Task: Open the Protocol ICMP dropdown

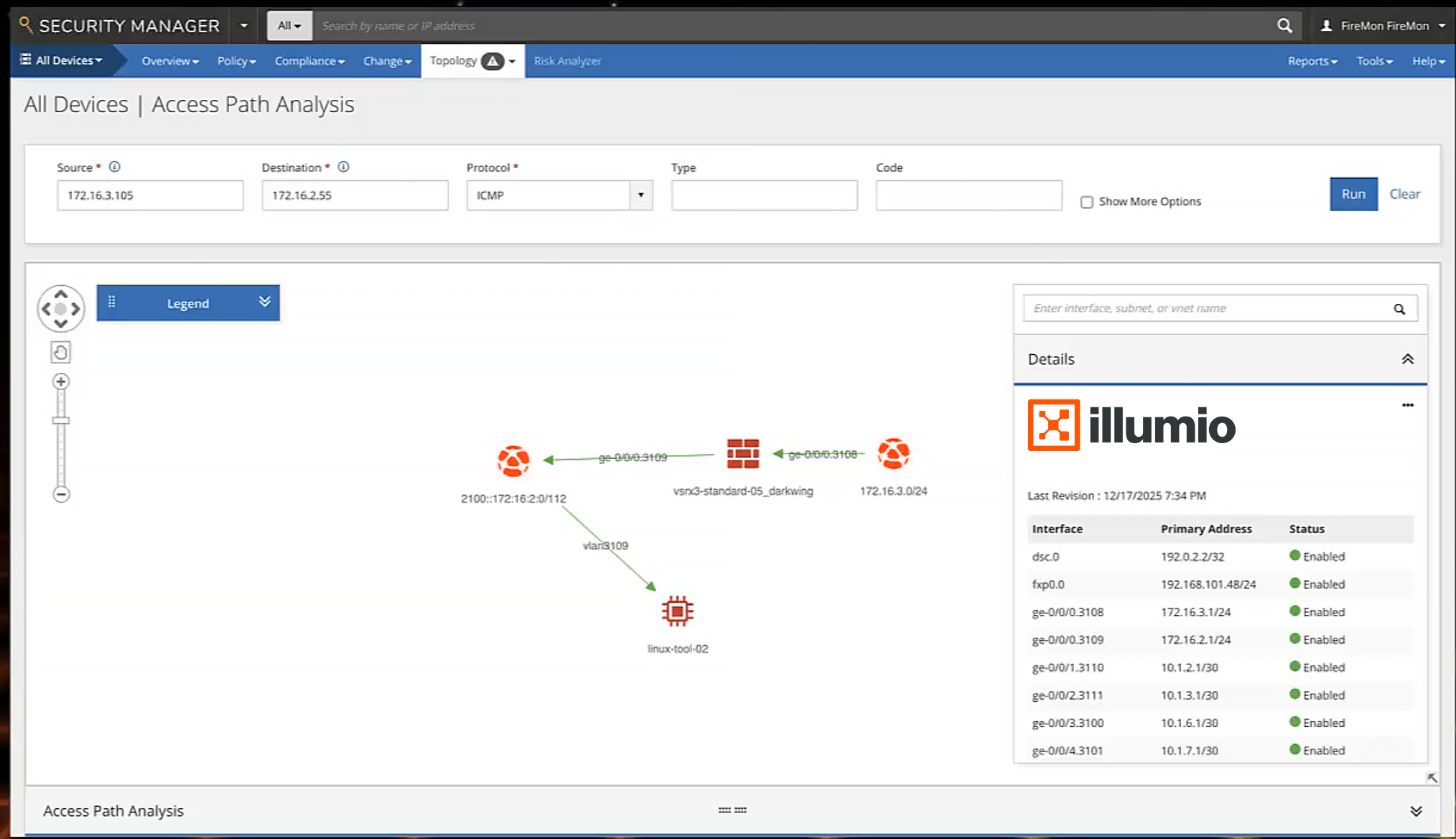Action: tap(640, 195)
